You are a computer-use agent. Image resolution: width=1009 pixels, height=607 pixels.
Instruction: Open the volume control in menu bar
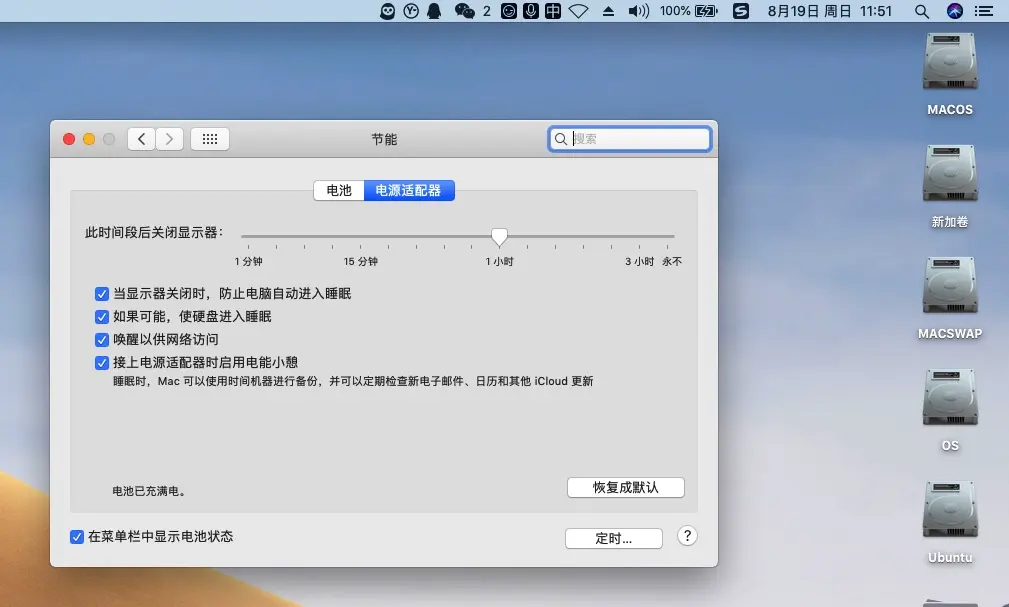click(637, 11)
